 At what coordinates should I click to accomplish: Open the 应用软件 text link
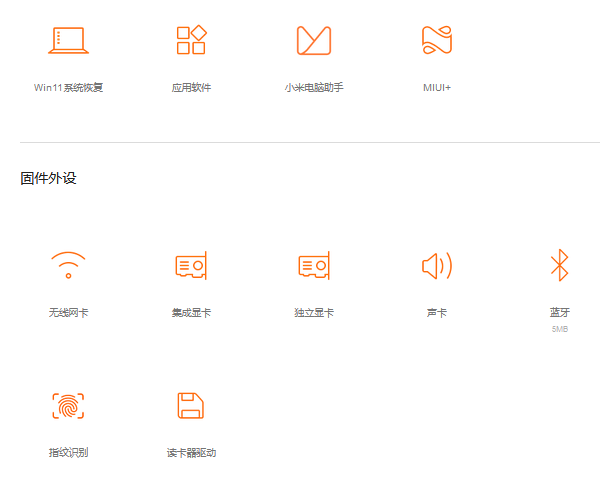(191, 88)
